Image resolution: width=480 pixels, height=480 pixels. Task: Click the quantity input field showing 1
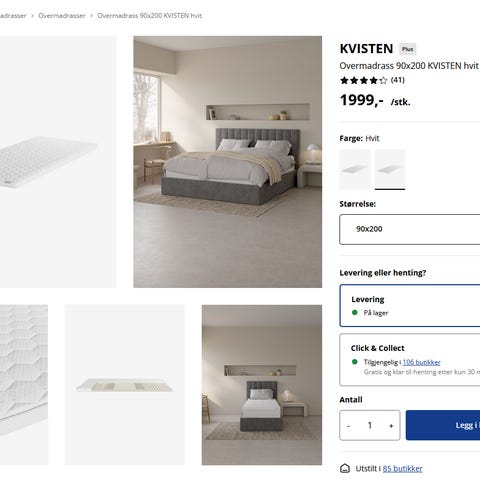point(370,425)
